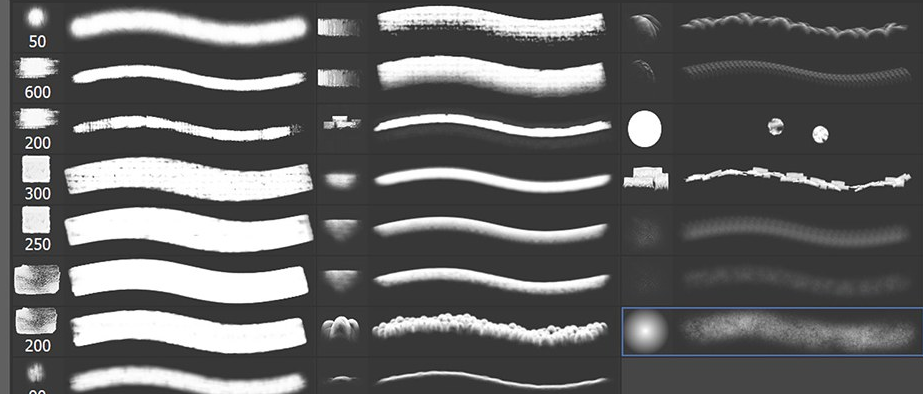Select the 600 brush's stroke preview
The height and width of the screenshot is (394, 923).
[x=188, y=77]
